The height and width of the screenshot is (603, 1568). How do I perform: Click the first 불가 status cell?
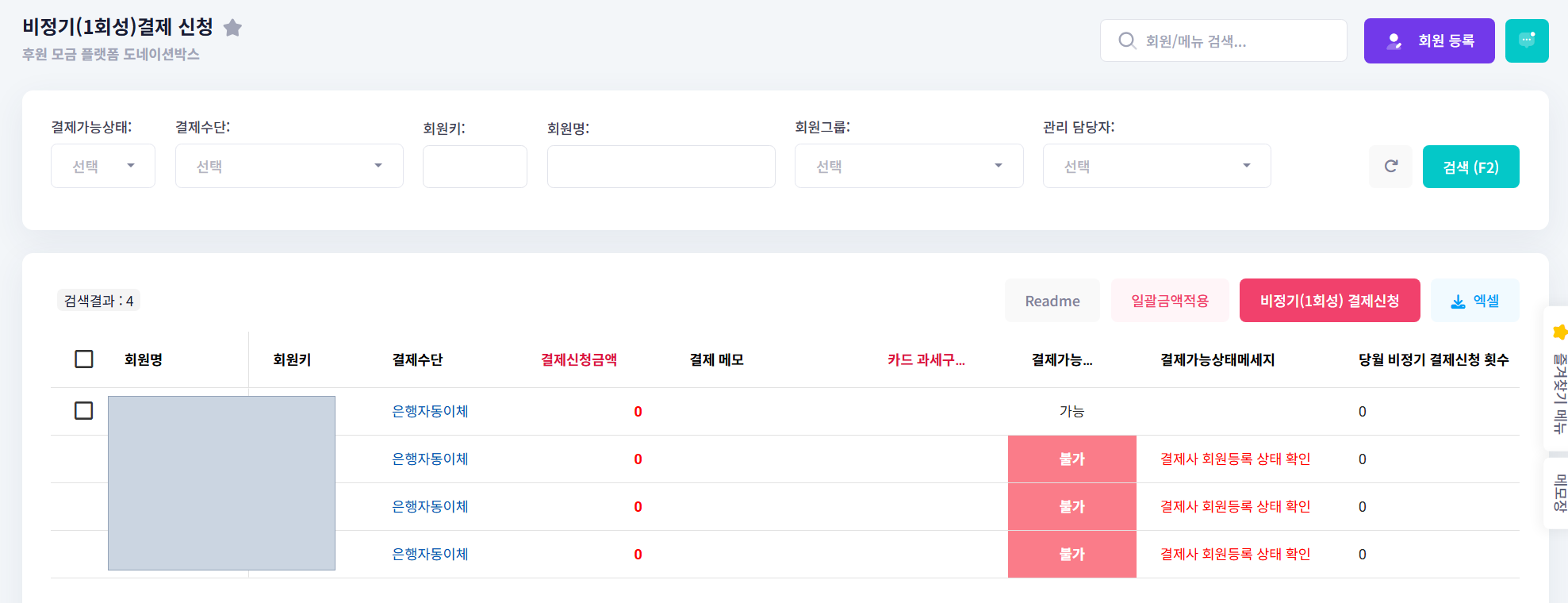click(x=1072, y=459)
